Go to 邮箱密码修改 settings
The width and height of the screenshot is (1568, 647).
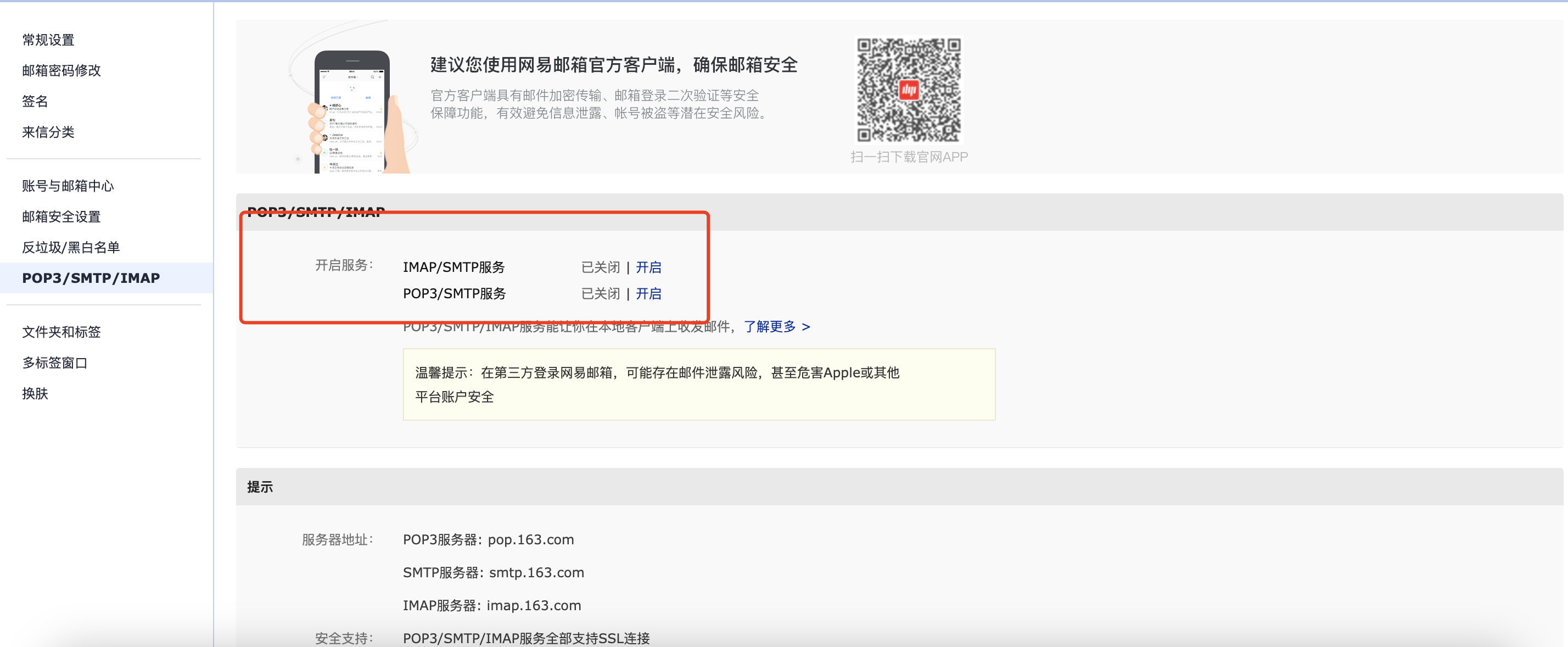pos(61,71)
